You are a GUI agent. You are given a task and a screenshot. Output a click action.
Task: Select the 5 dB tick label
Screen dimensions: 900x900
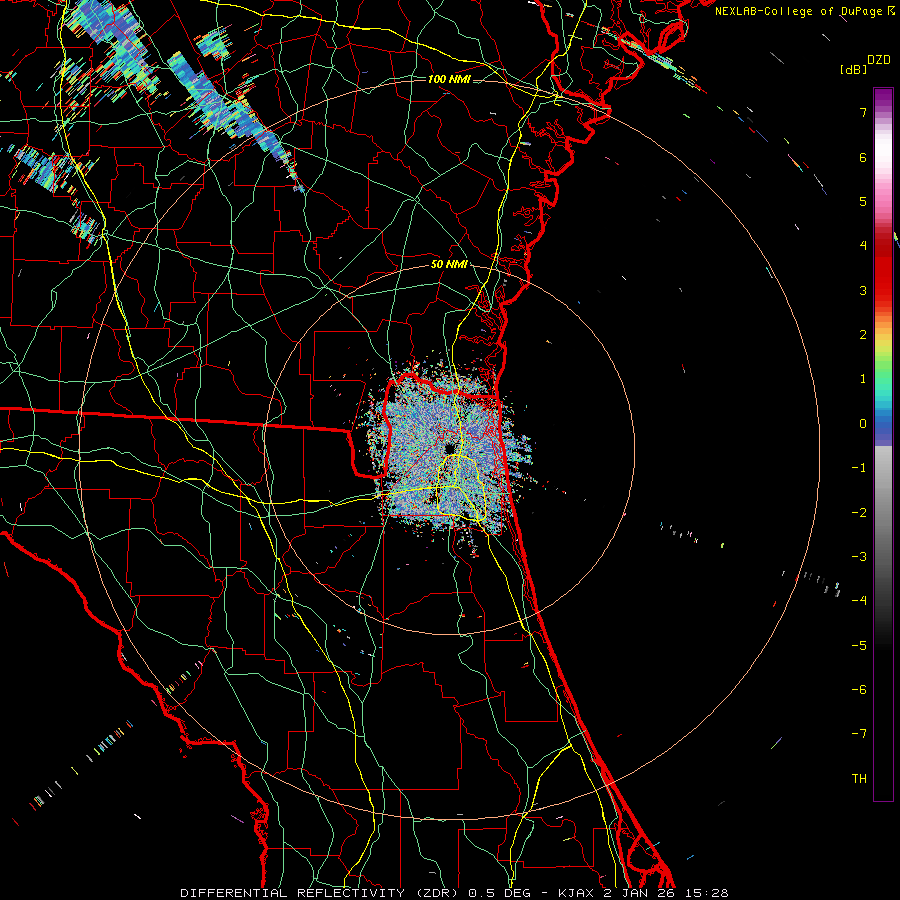(x=863, y=201)
